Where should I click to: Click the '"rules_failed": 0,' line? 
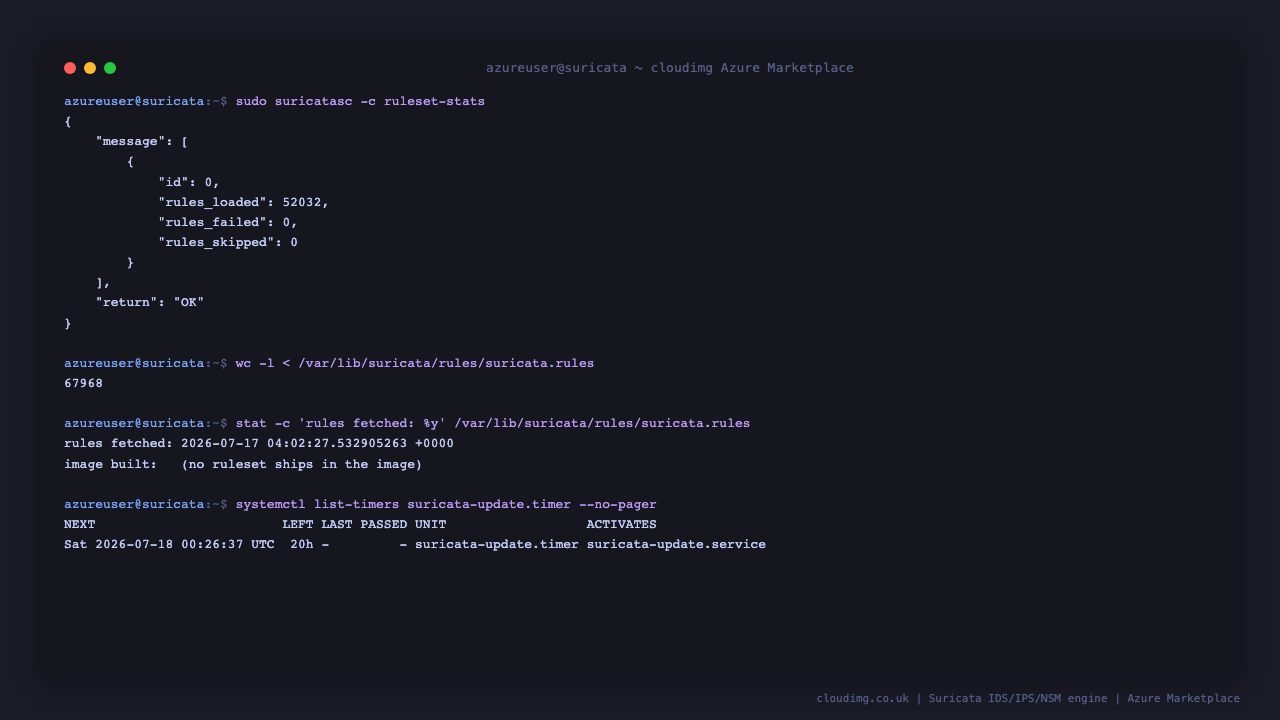click(x=228, y=222)
